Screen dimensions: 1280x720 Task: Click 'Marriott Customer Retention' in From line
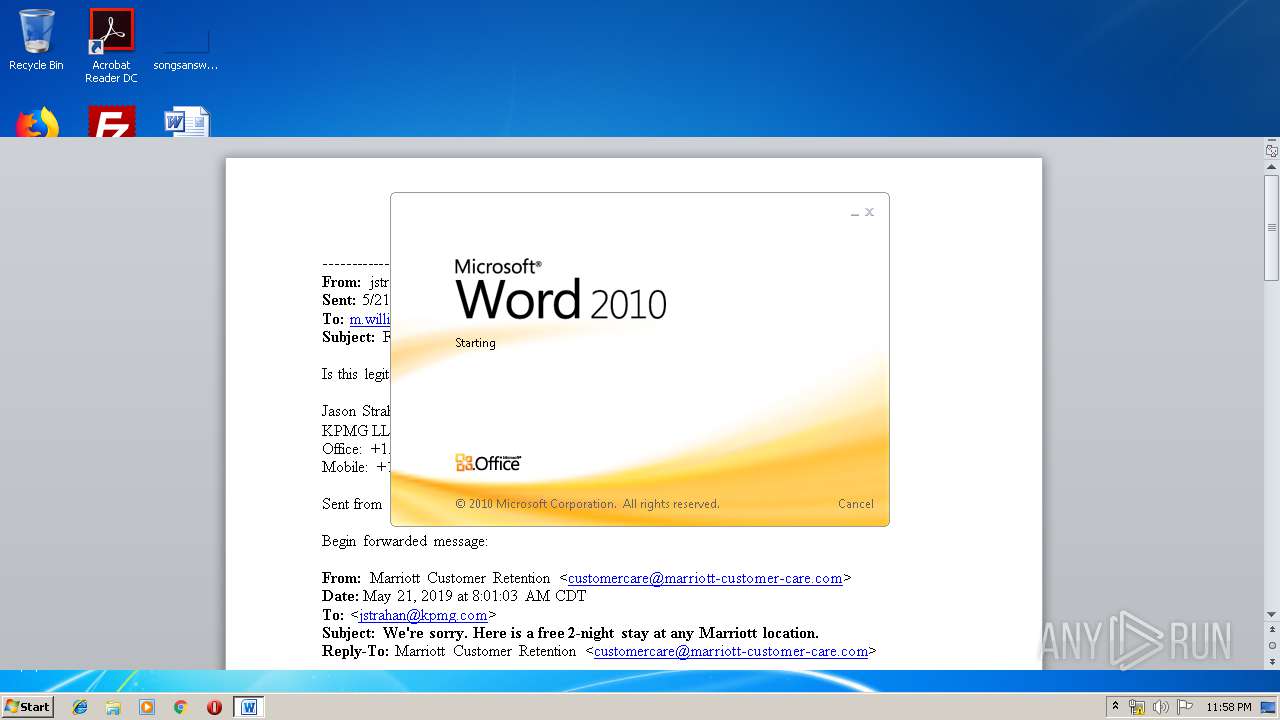click(x=460, y=578)
